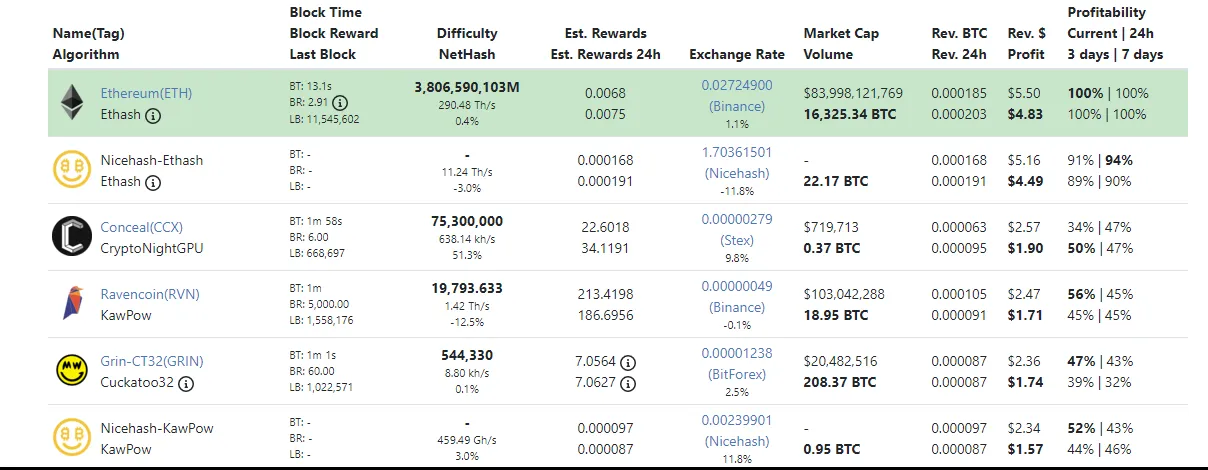Click the Exchange Rate column header

(737, 54)
